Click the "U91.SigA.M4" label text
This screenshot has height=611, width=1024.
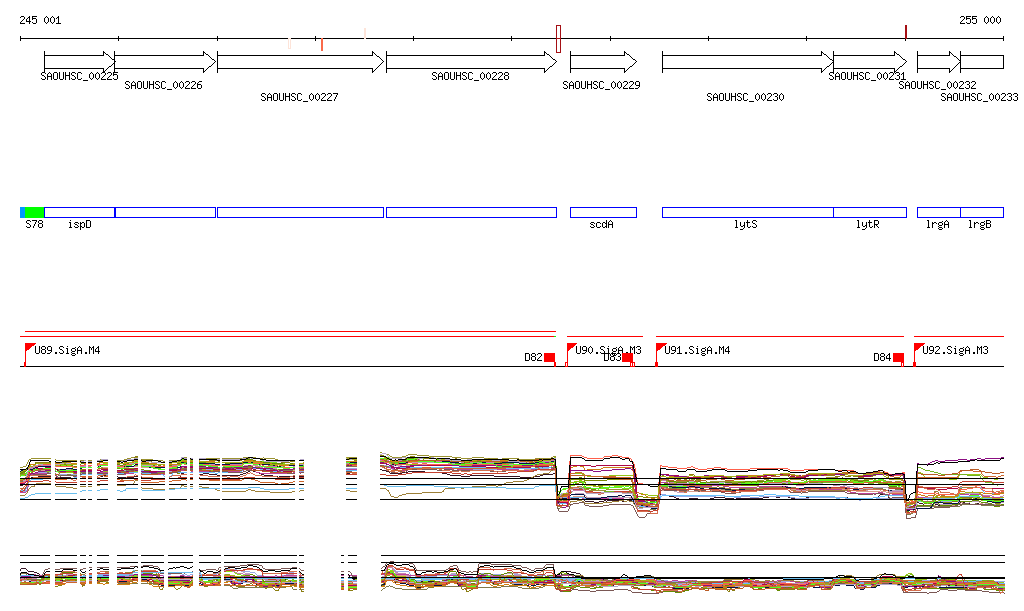pyautogui.click(x=697, y=351)
